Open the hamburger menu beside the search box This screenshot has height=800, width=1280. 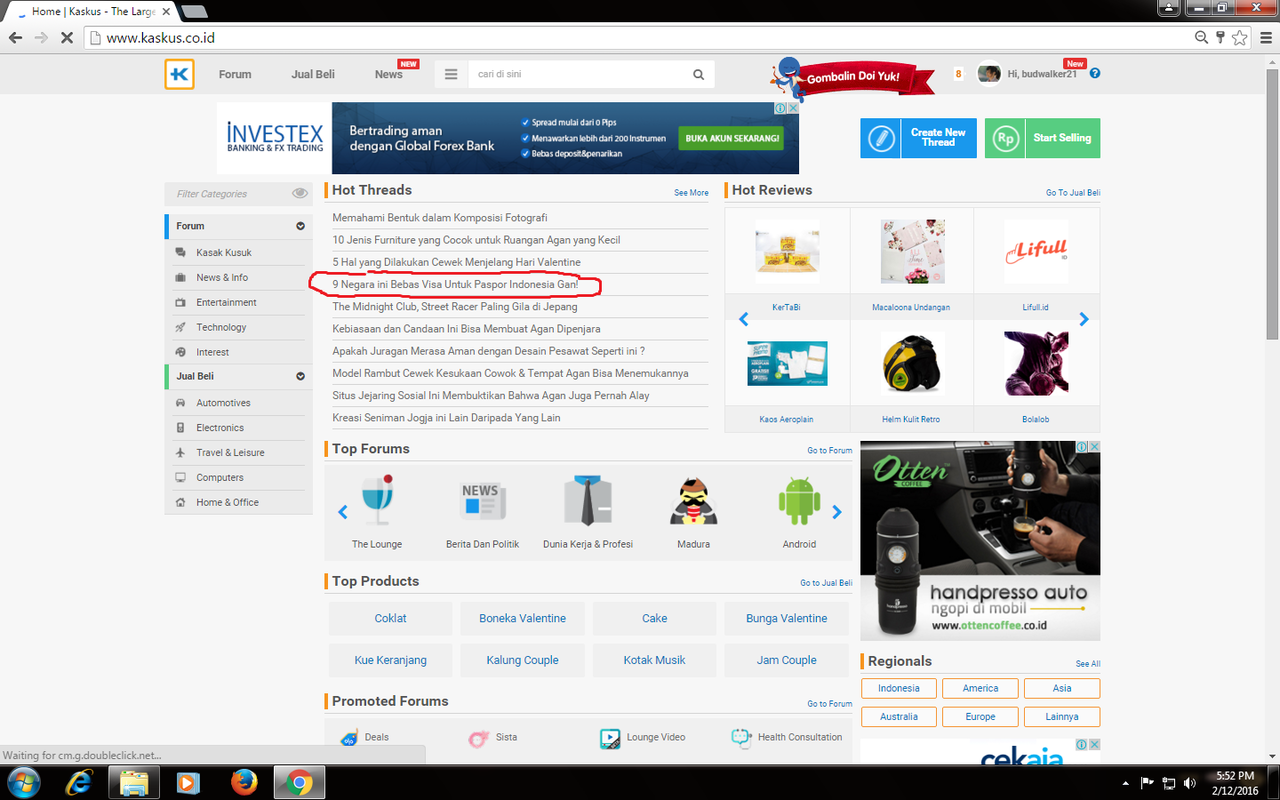click(x=451, y=74)
